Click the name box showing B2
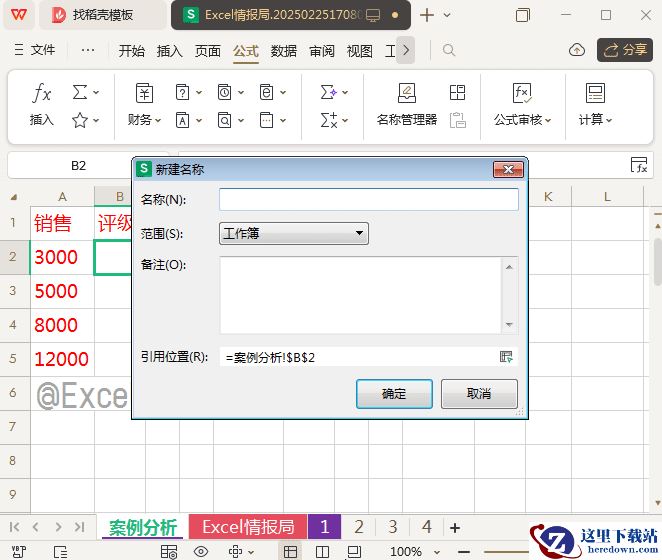The image size is (662, 560). [79, 166]
